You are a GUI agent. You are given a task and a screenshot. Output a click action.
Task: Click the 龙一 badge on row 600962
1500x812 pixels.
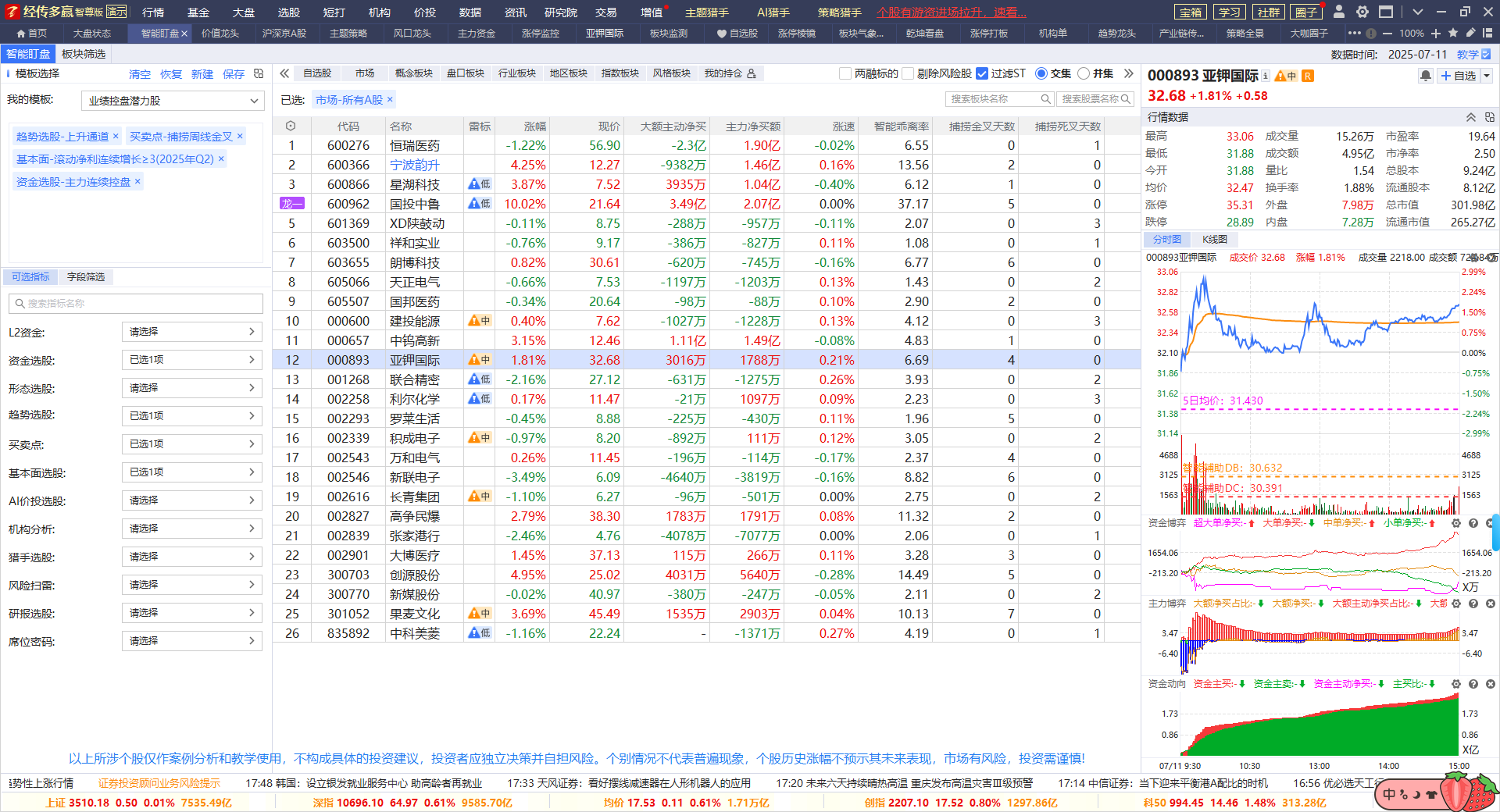pos(291,204)
